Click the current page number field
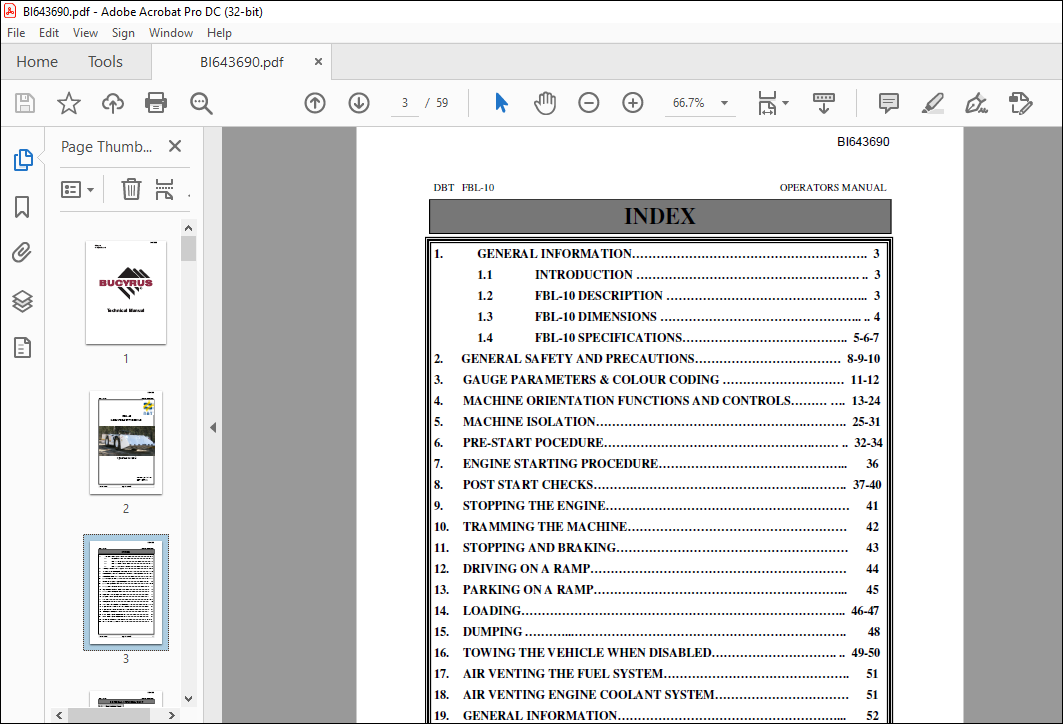Image resolution: width=1063 pixels, height=724 pixels. tap(405, 103)
